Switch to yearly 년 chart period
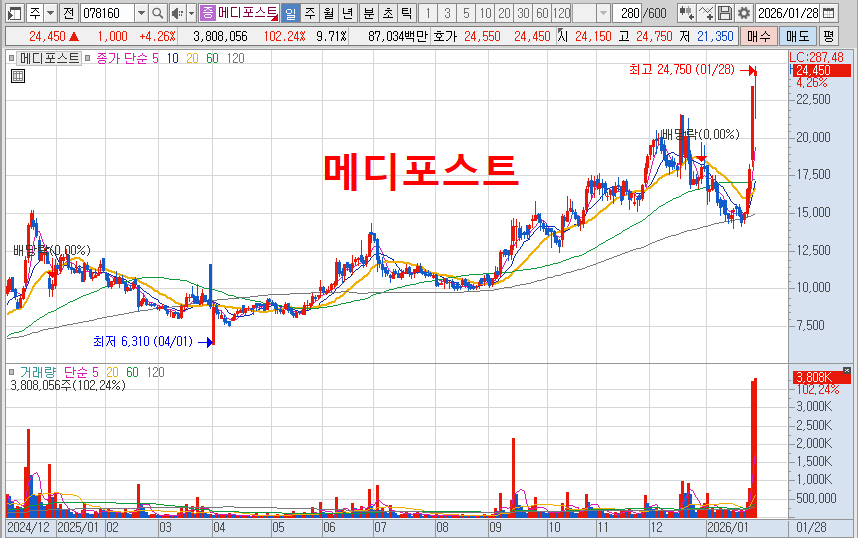Image resolution: width=858 pixels, height=538 pixels. (x=347, y=13)
